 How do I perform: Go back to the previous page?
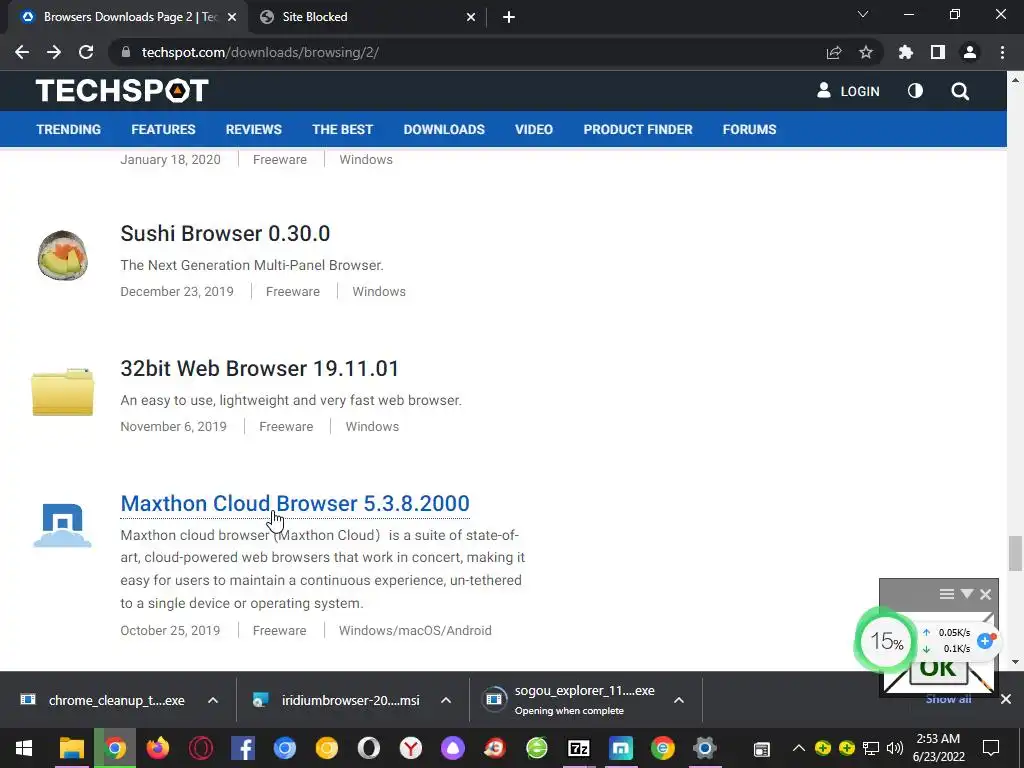(x=22, y=52)
